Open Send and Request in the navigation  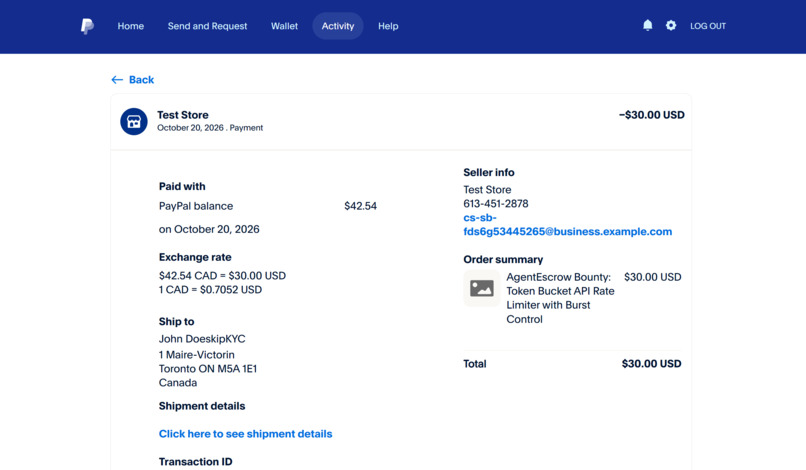pyautogui.click(x=207, y=26)
